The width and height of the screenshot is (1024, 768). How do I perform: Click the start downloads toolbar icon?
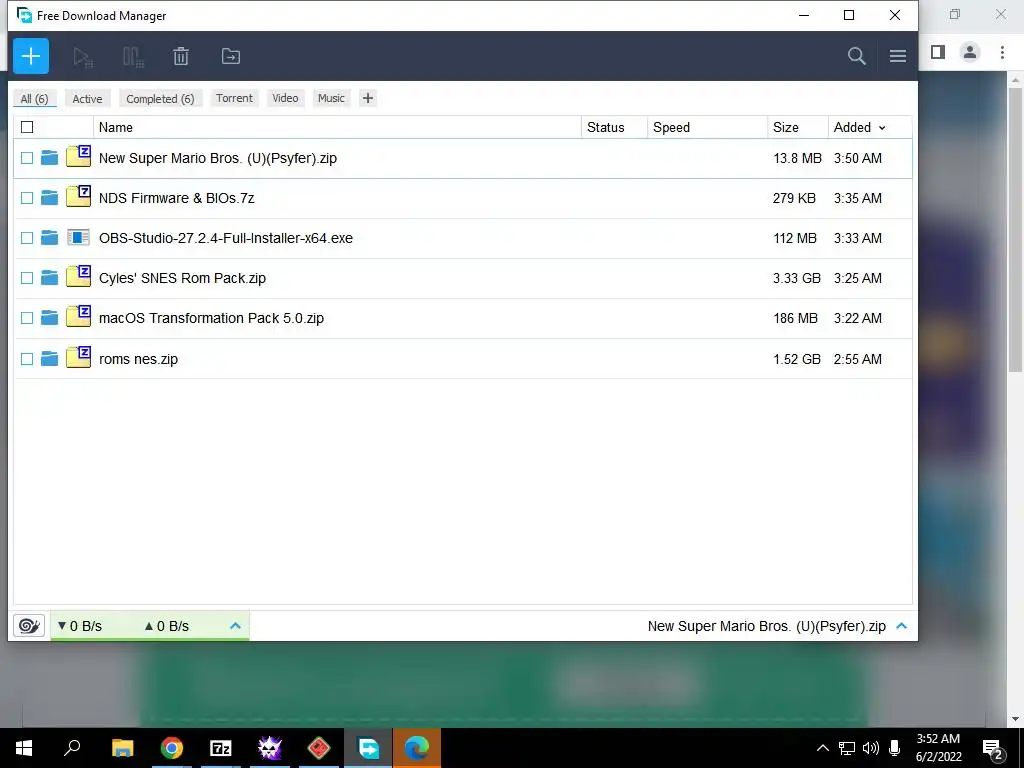[83, 57]
